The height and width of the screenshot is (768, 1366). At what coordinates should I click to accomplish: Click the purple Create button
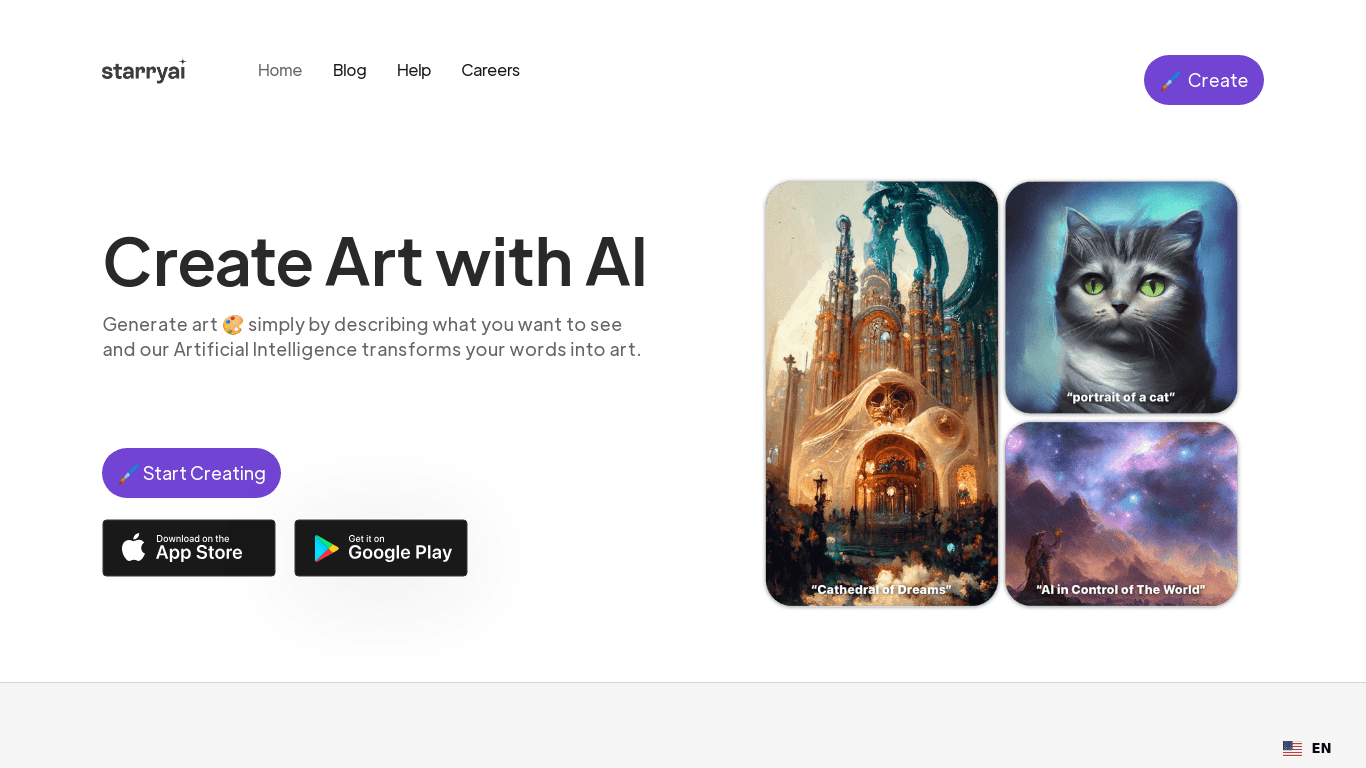(x=1204, y=80)
